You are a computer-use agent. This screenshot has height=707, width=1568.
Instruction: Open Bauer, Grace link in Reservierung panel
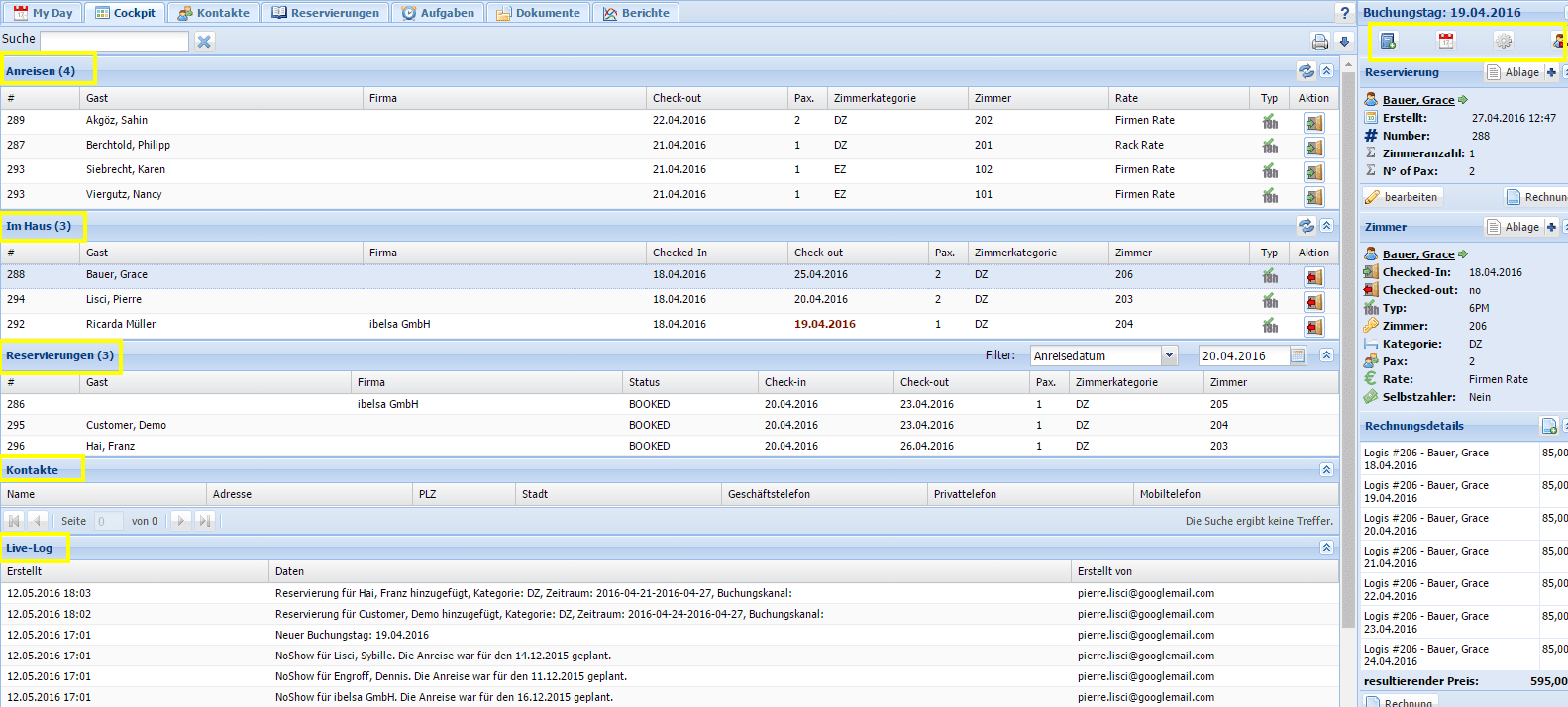[1418, 100]
